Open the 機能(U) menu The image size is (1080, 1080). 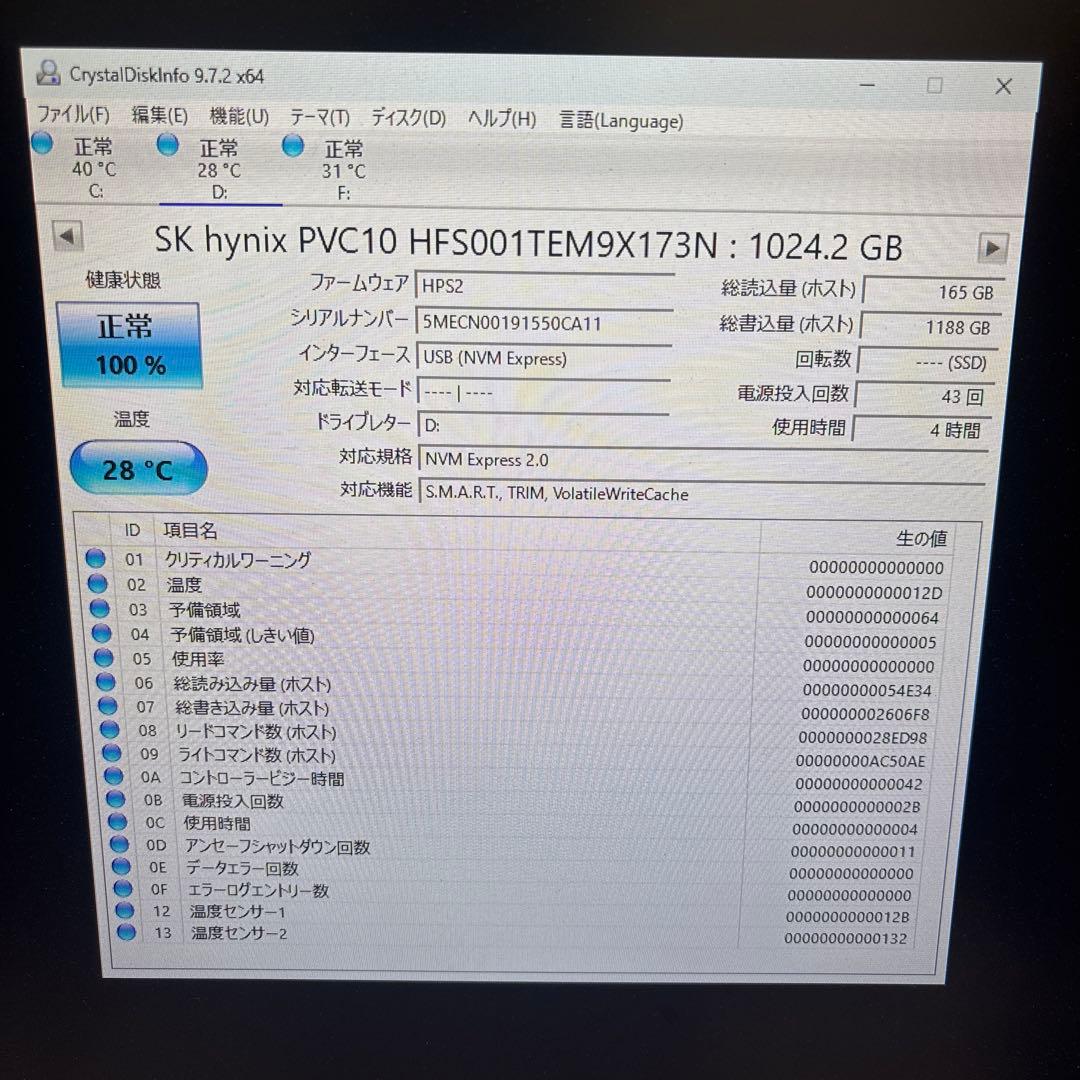239,116
